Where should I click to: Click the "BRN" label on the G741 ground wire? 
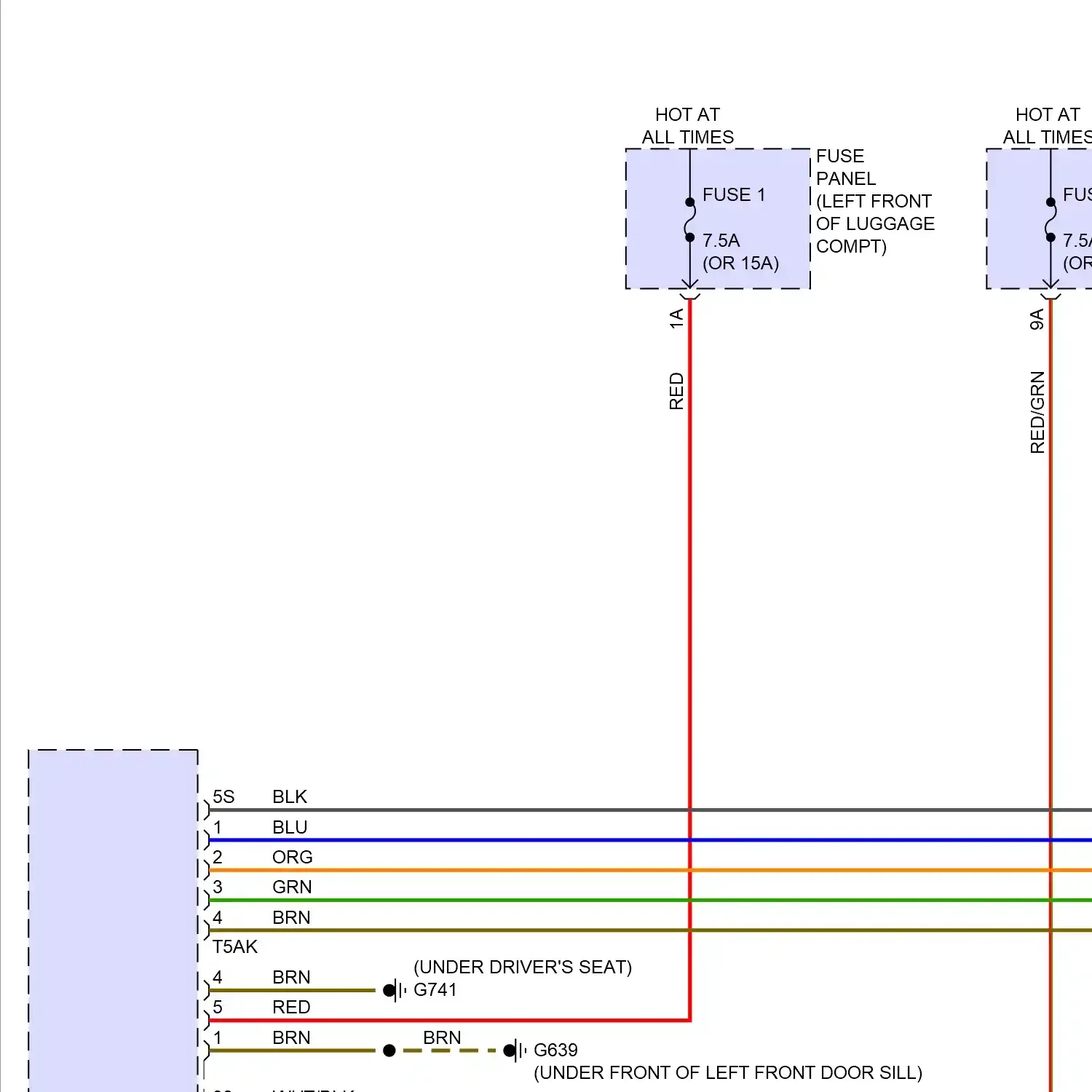pyautogui.click(x=291, y=977)
